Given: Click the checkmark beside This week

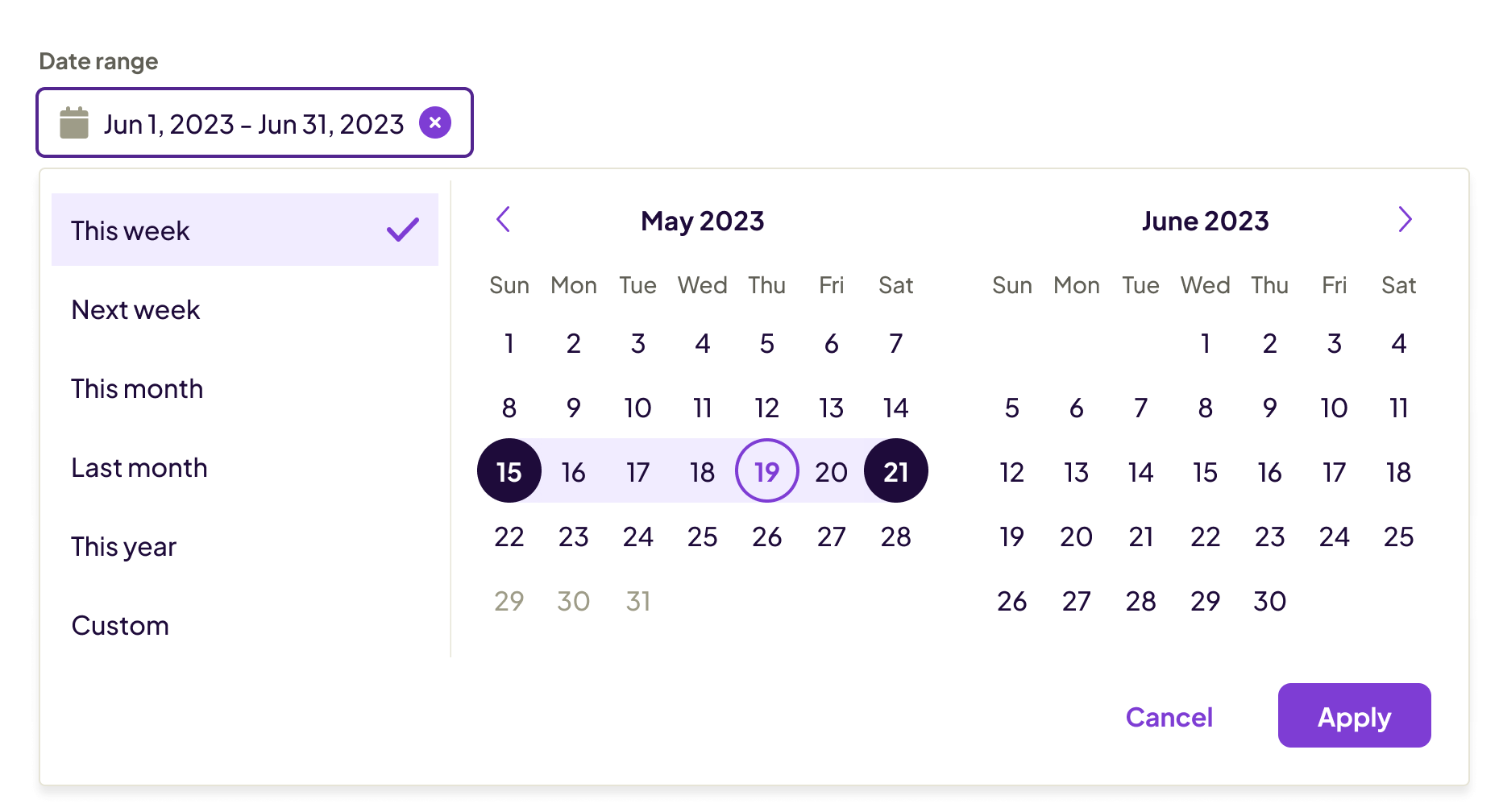Looking at the screenshot, I should coord(403,230).
